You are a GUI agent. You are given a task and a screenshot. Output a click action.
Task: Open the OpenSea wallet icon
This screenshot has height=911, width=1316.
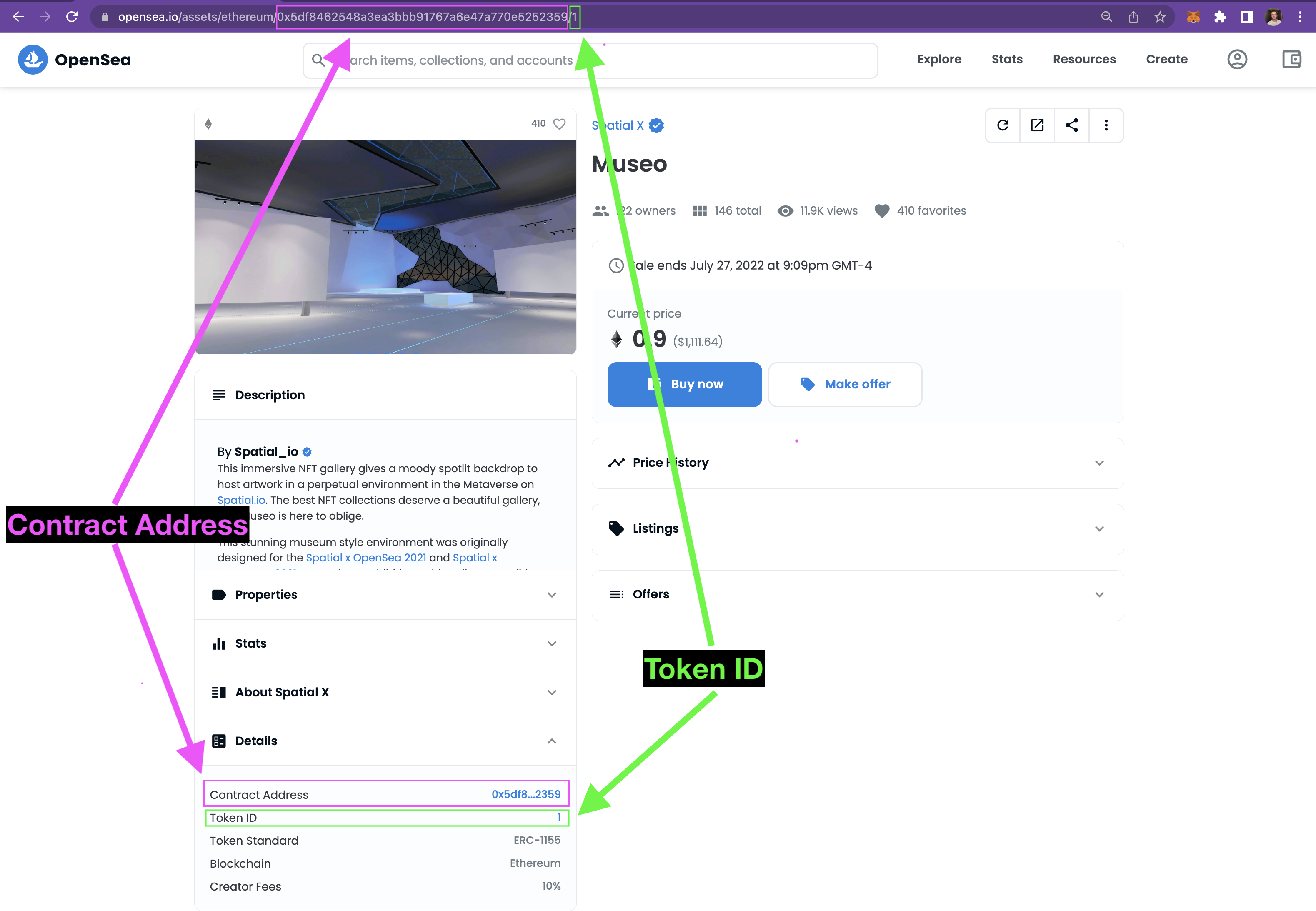(x=1291, y=59)
